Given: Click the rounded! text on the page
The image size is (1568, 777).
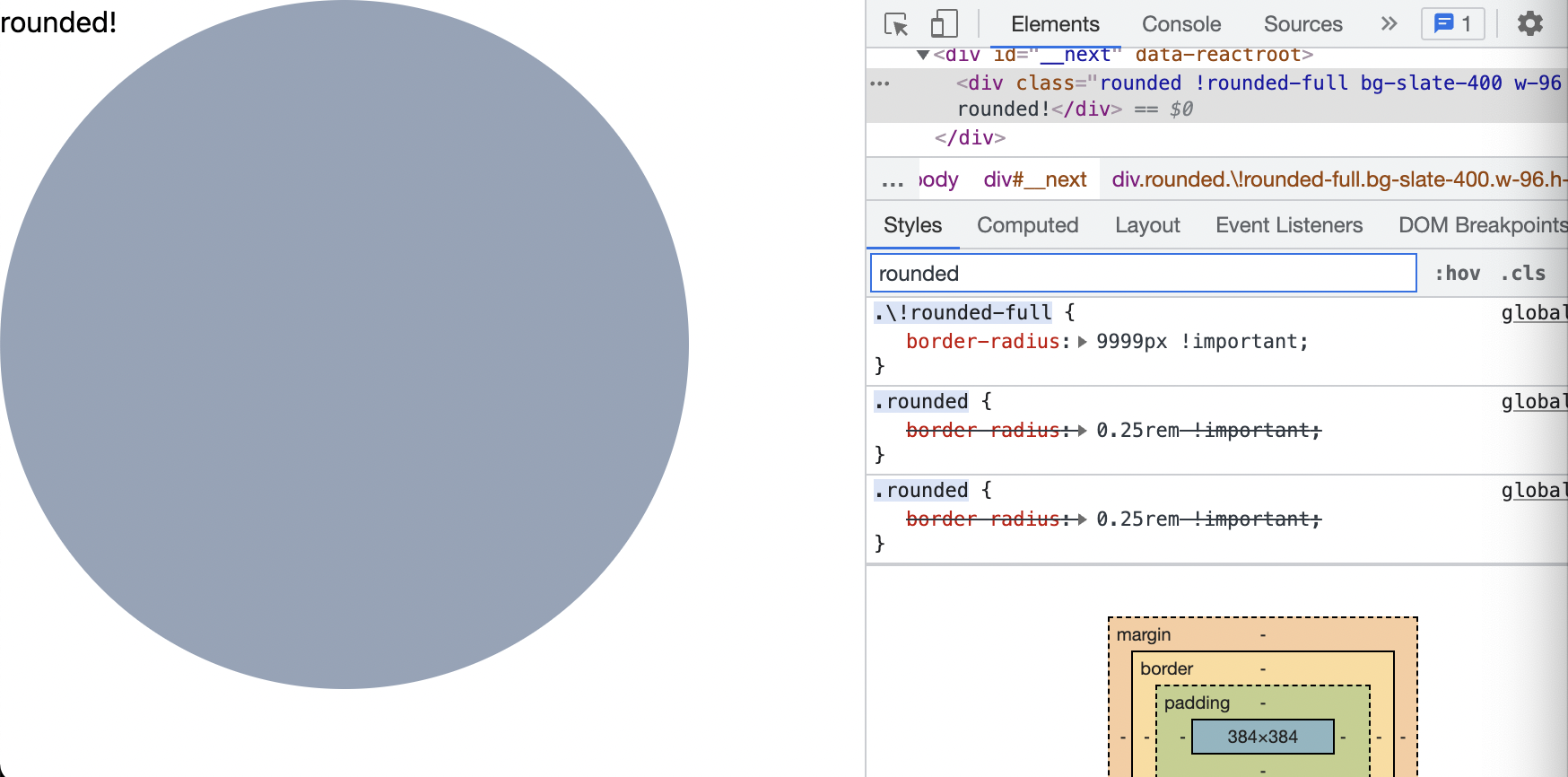Looking at the screenshot, I should (58, 22).
